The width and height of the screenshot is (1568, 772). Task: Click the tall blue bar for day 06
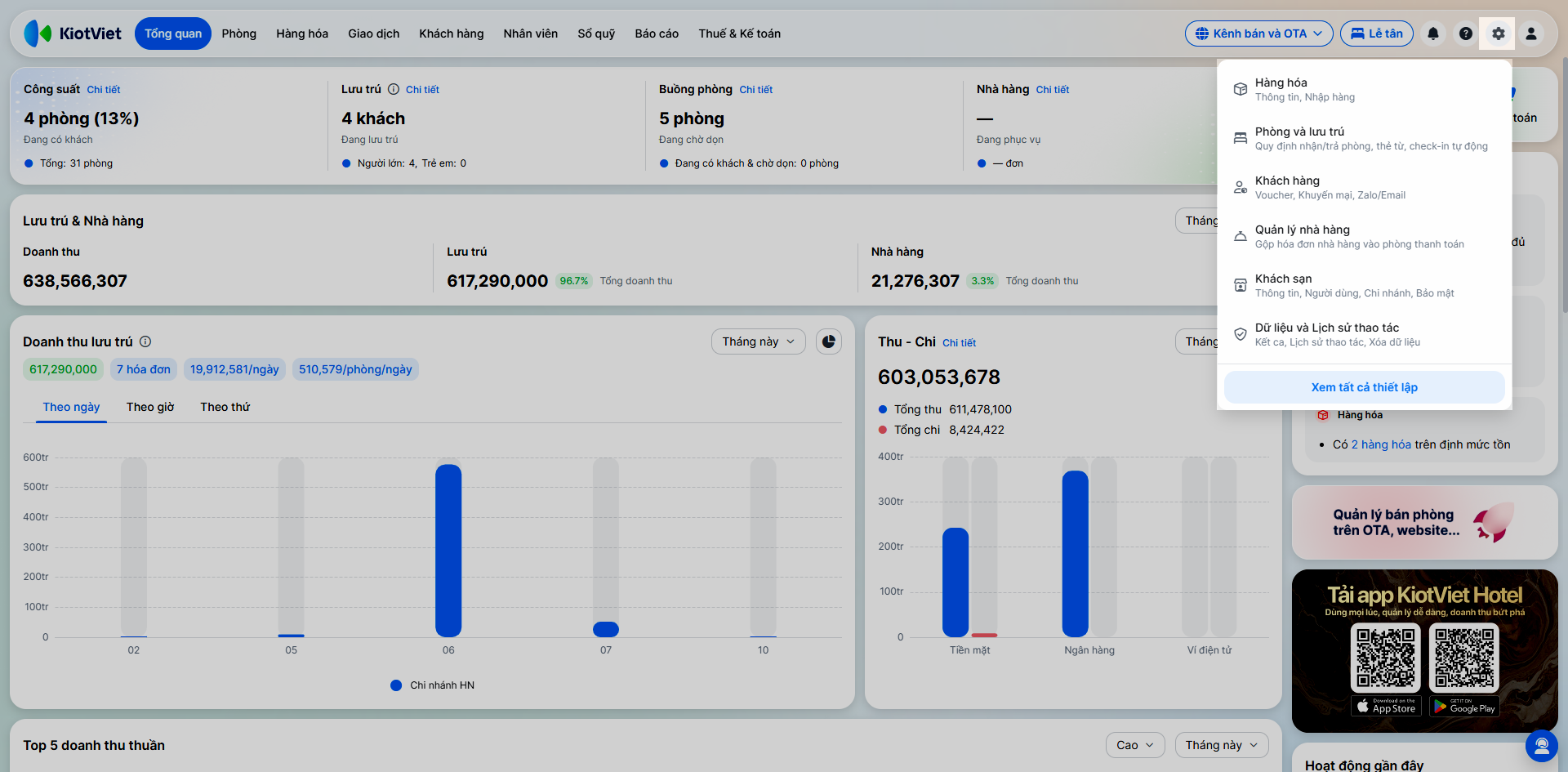pos(448,551)
